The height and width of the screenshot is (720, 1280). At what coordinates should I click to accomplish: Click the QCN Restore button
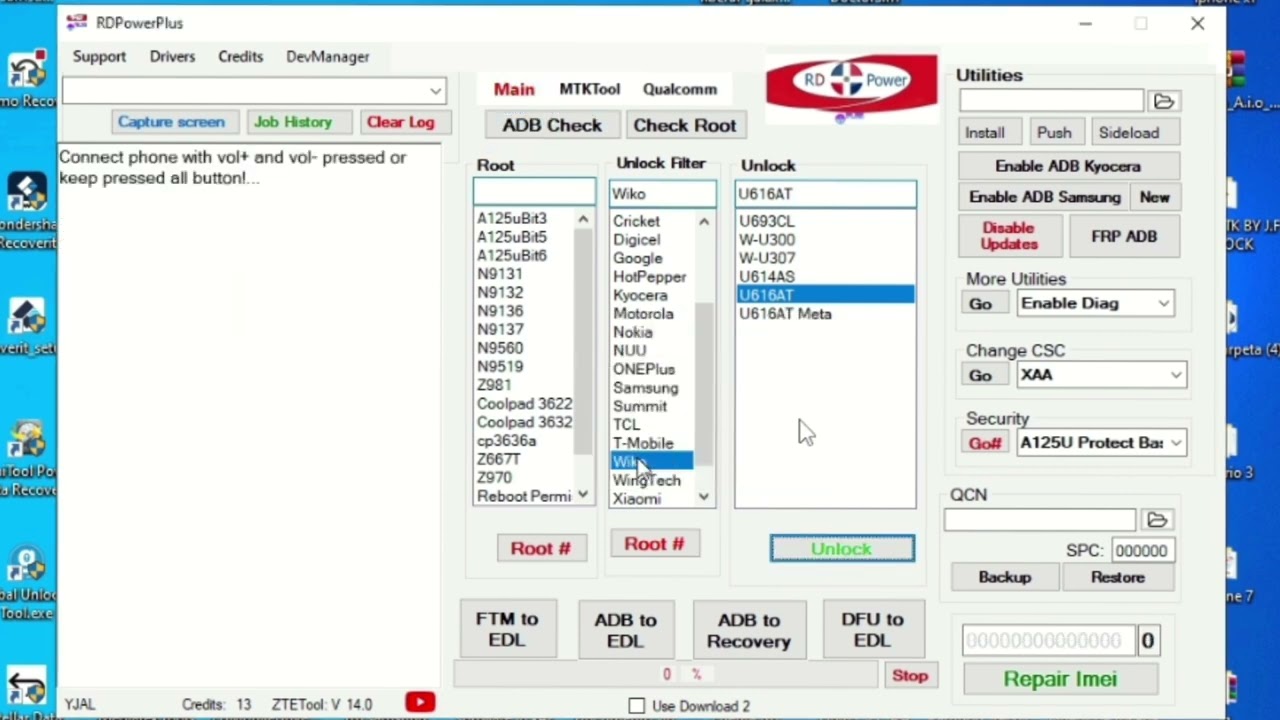pos(1117,577)
